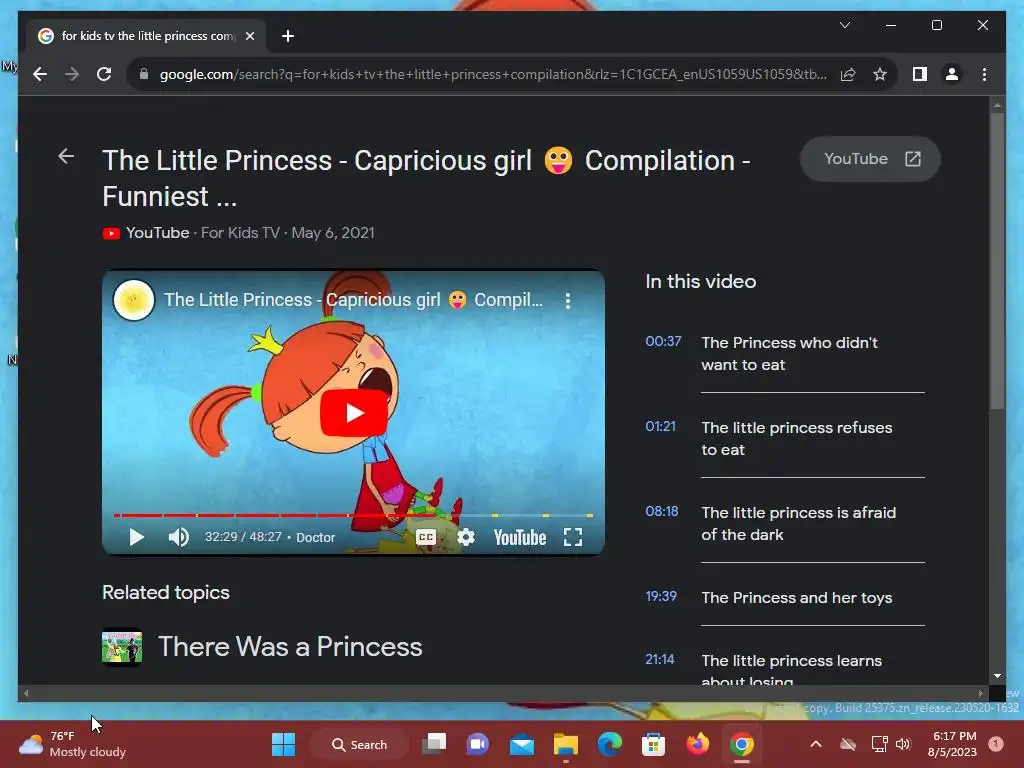Jump to 00:37 The Princess who didn't want to eat
Viewport: 1024px width, 768px height.
[785, 353]
